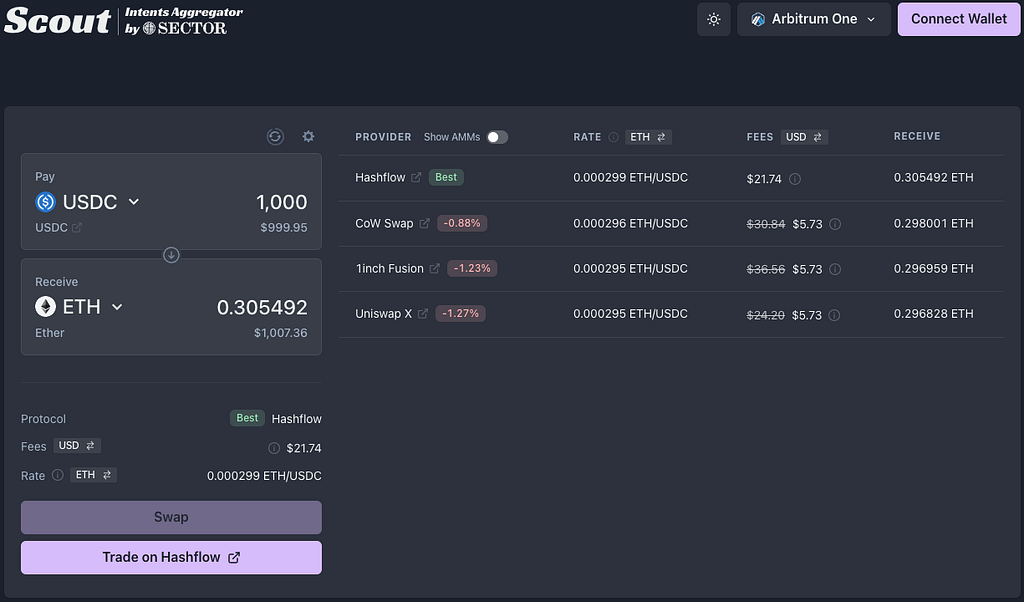Click the fee info icon in 1inch Fusion row

tap(835, 269)
